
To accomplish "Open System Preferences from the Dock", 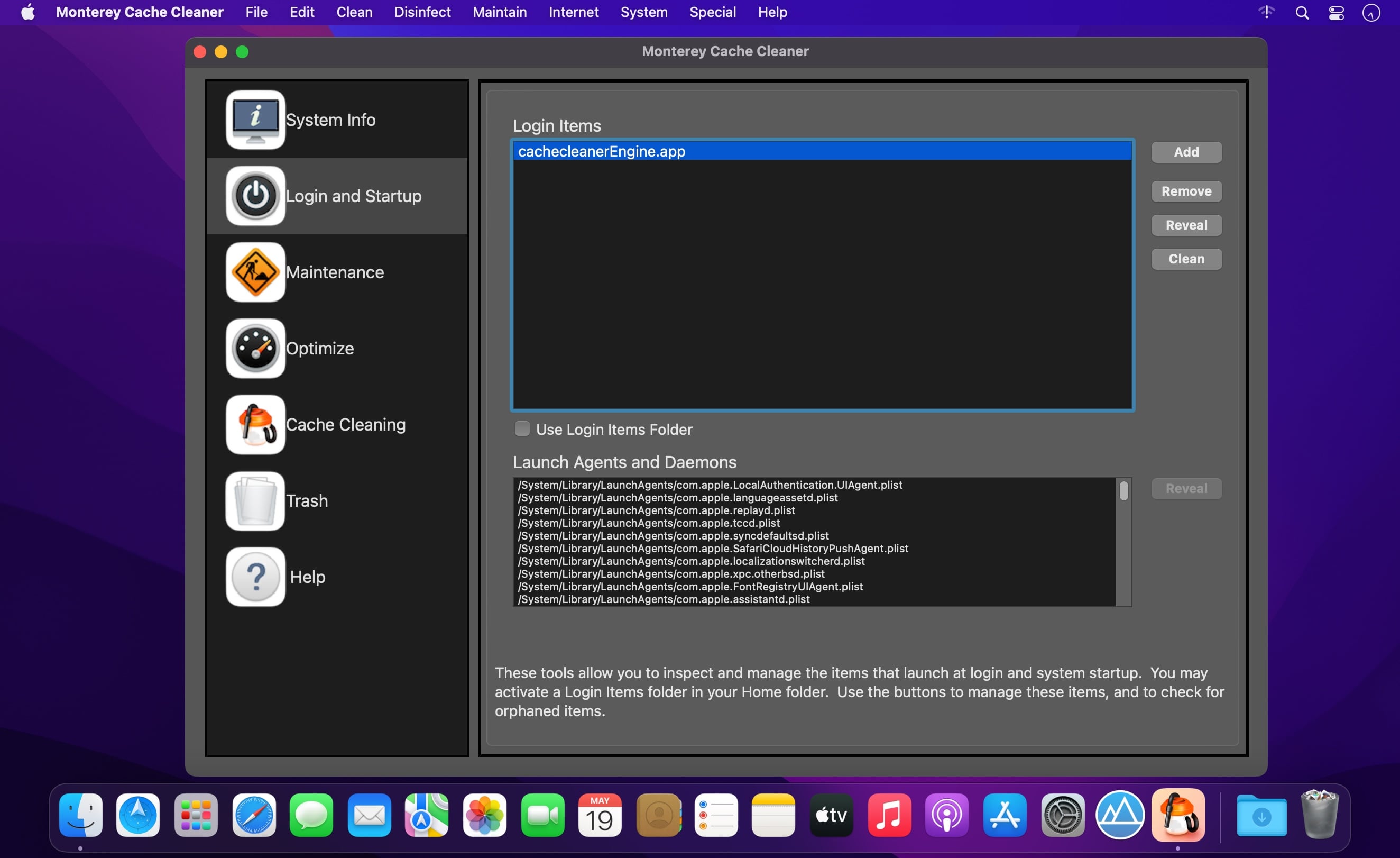I will pyautogui.click(x=1063, y=815).
